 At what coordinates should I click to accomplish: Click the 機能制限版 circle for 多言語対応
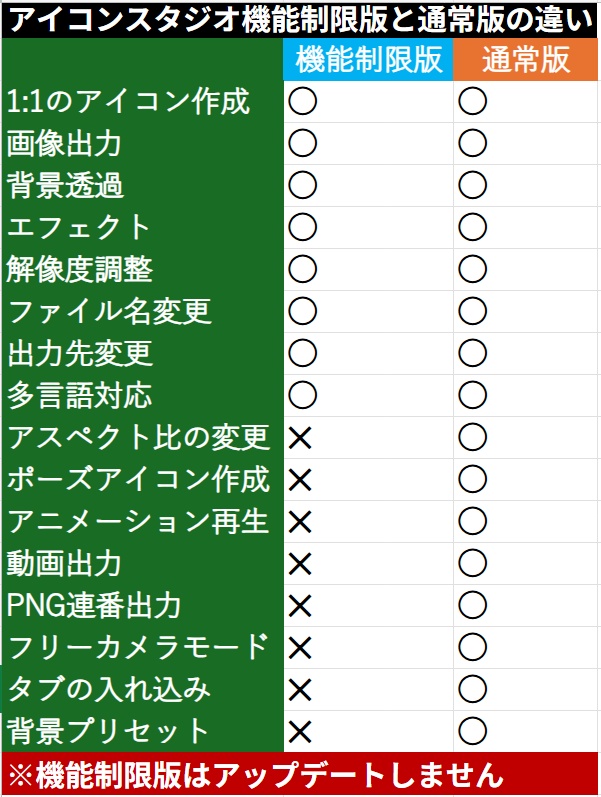pos(302,396)
